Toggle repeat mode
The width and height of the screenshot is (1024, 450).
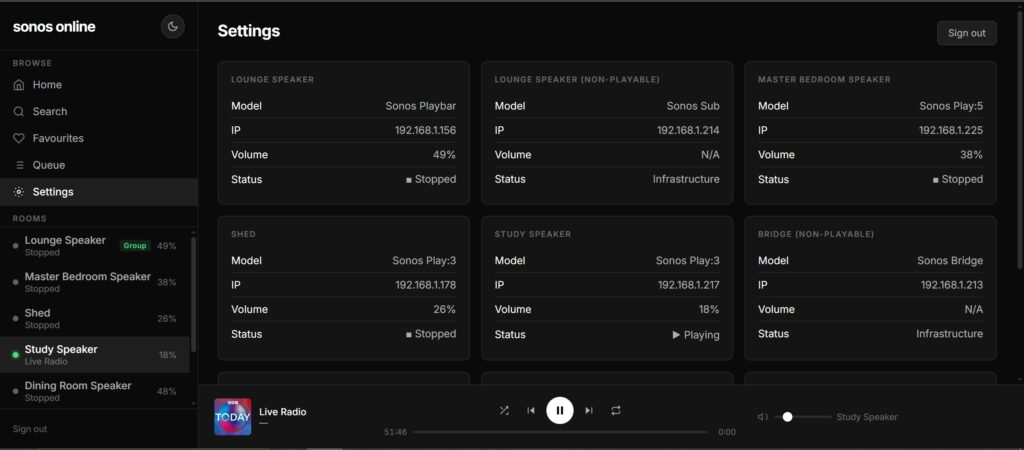click(x=616, y=411)
